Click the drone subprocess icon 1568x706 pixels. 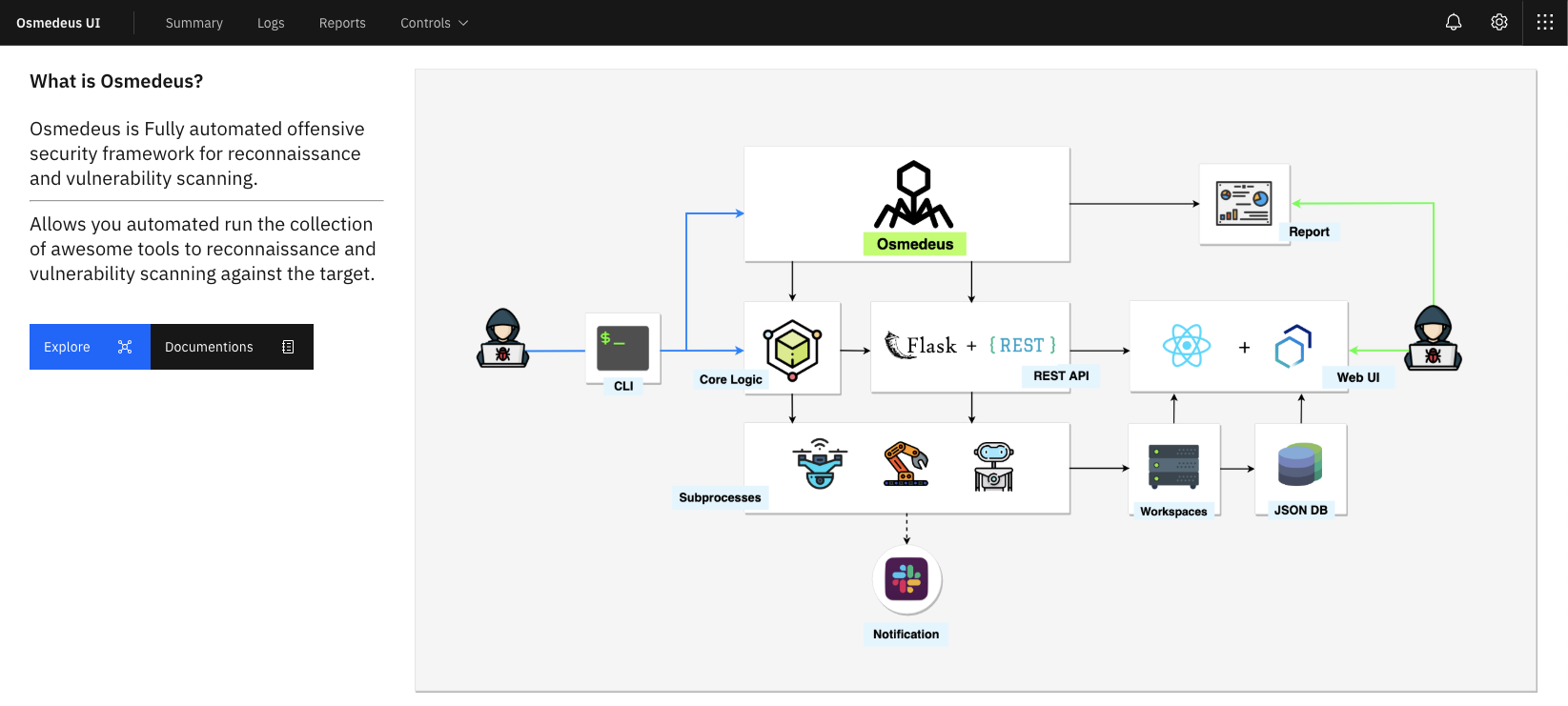pyautogui.click(x=820, y=464)
